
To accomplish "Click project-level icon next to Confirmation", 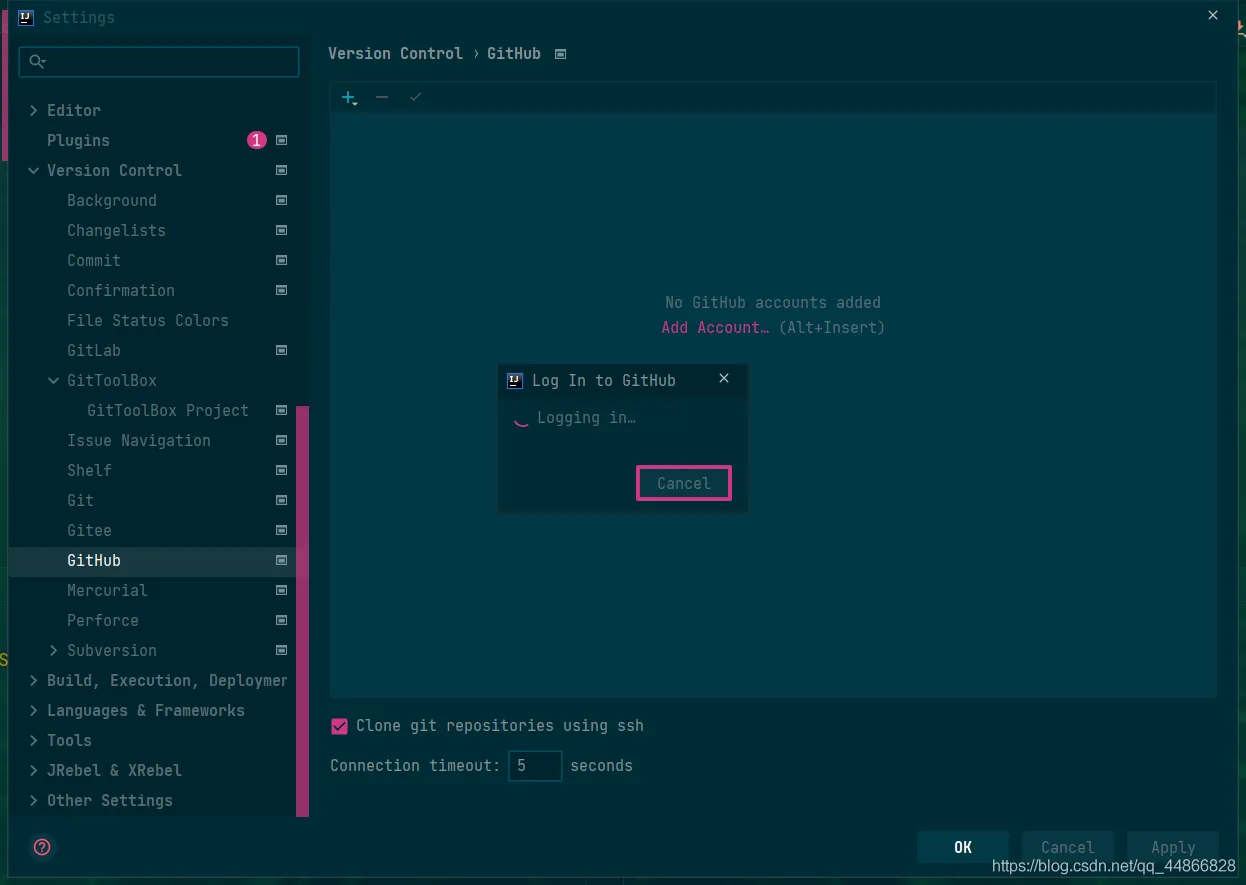I will click(x=282, y=291).
